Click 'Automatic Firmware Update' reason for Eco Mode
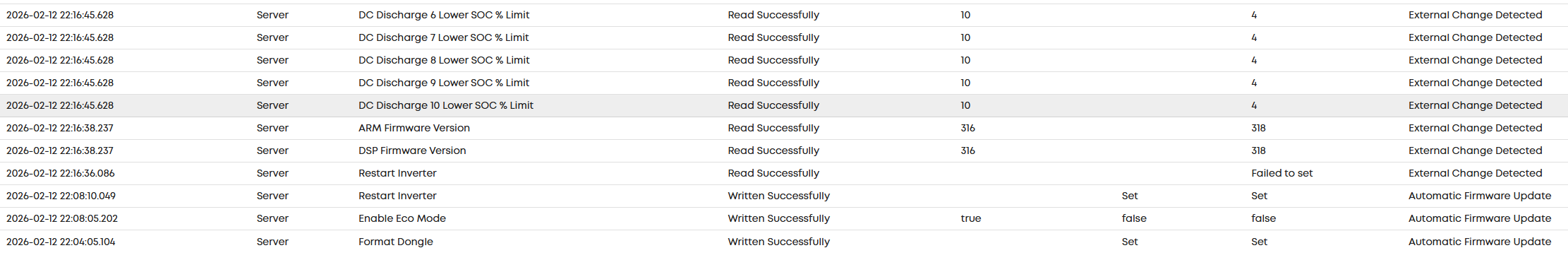This screenshot has width=1568, height=260. [1480, 218]
